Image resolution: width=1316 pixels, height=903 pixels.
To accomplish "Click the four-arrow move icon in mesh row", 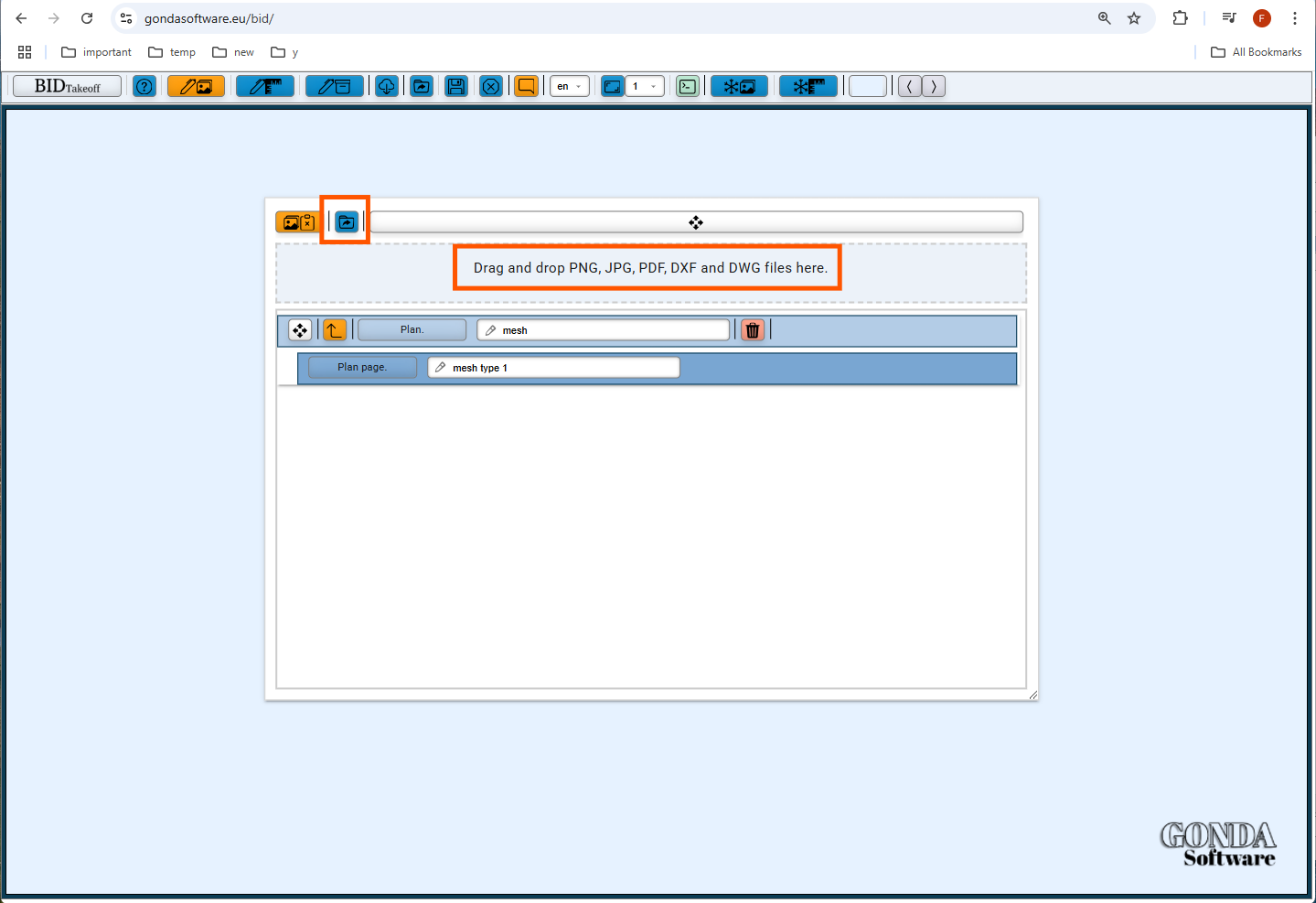I will (x=300, y=330).
